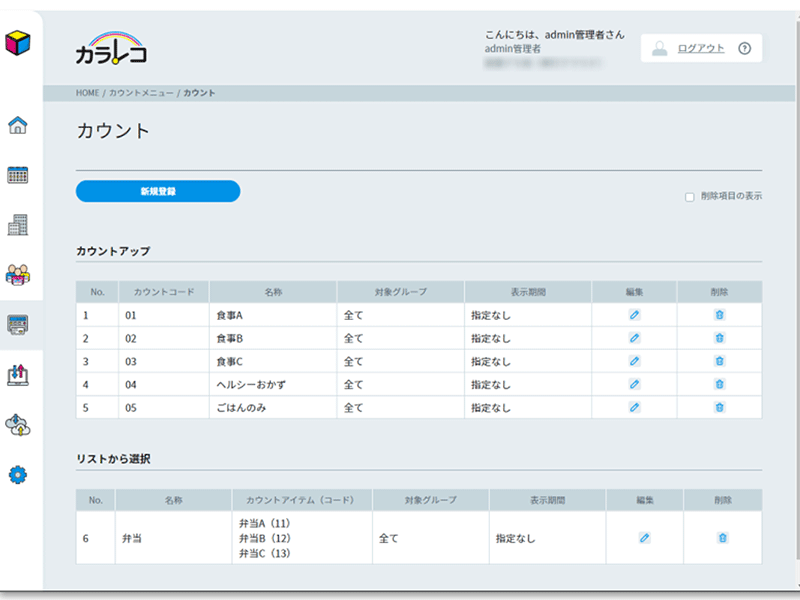Click the settings gear icon in the sidebar

[18, 474]
